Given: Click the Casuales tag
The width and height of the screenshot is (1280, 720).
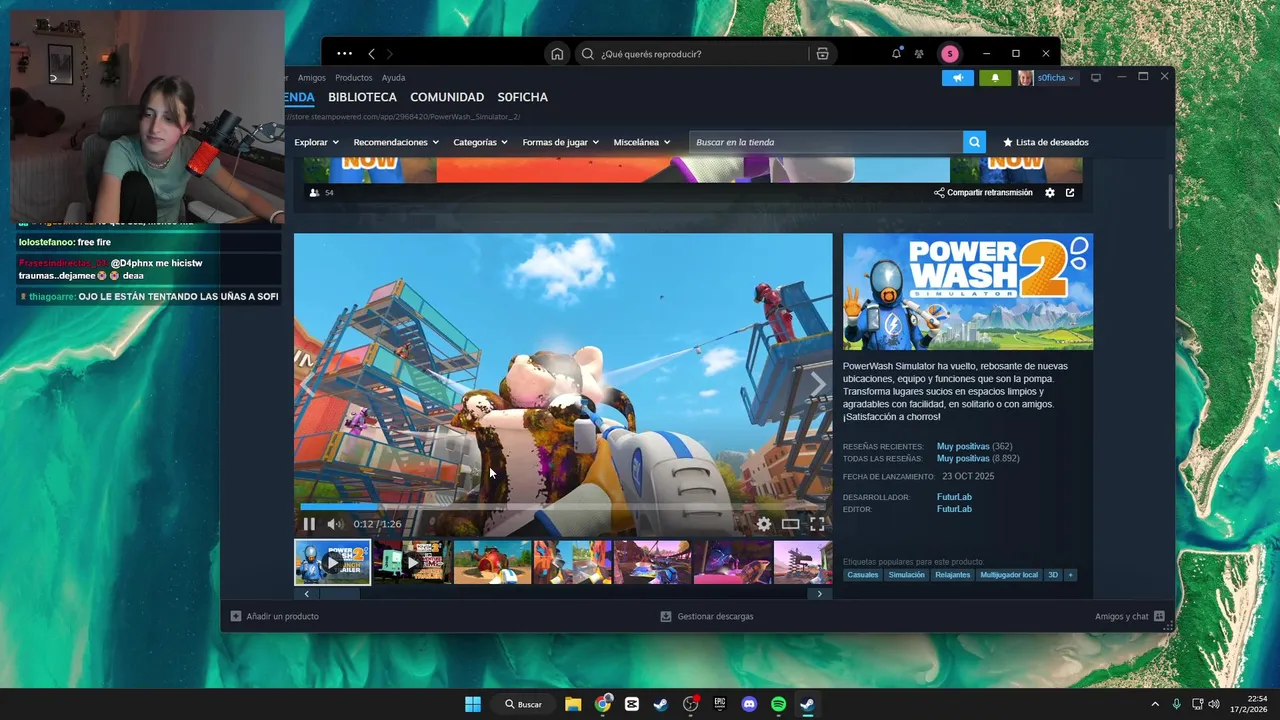Looking at the screenshot, I should pos(863,575).
